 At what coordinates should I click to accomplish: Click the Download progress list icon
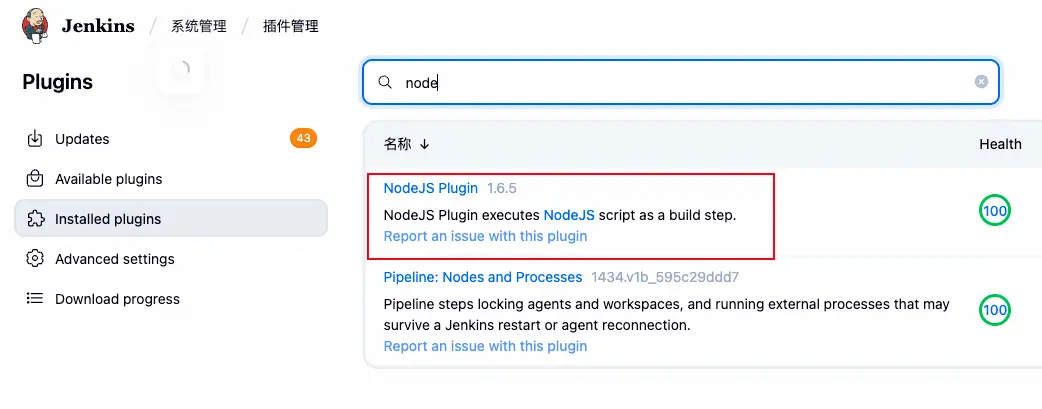pyautogui.click(x=35, y=299)
